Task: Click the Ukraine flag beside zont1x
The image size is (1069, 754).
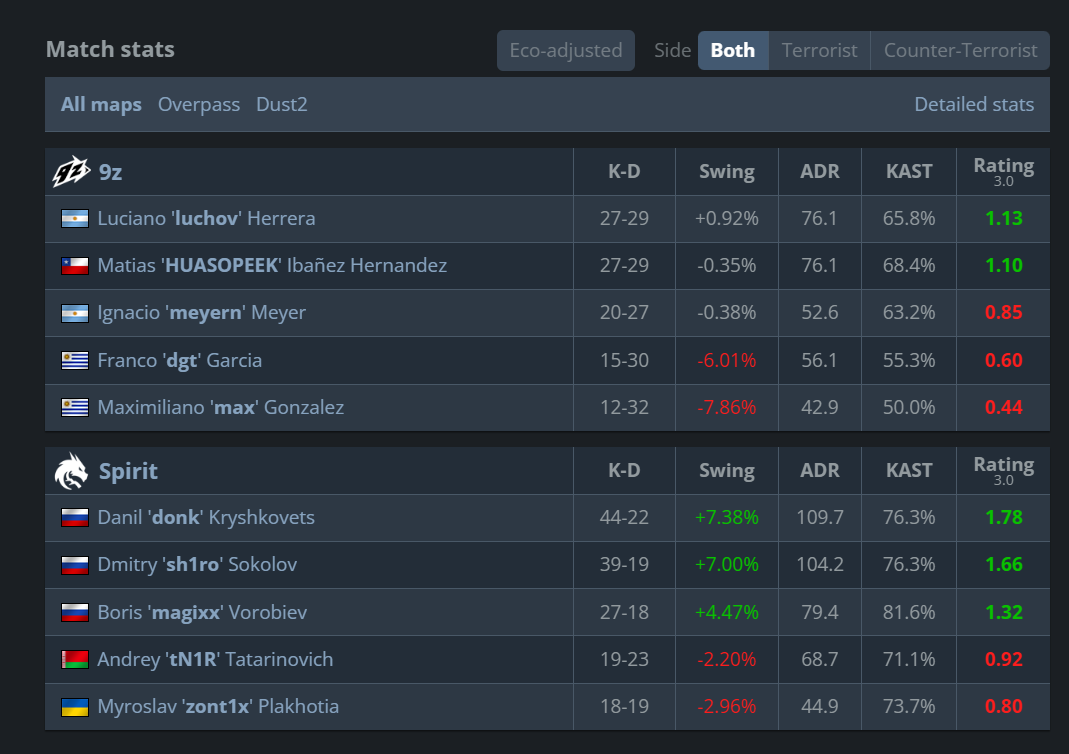Action: pos(75,707)
